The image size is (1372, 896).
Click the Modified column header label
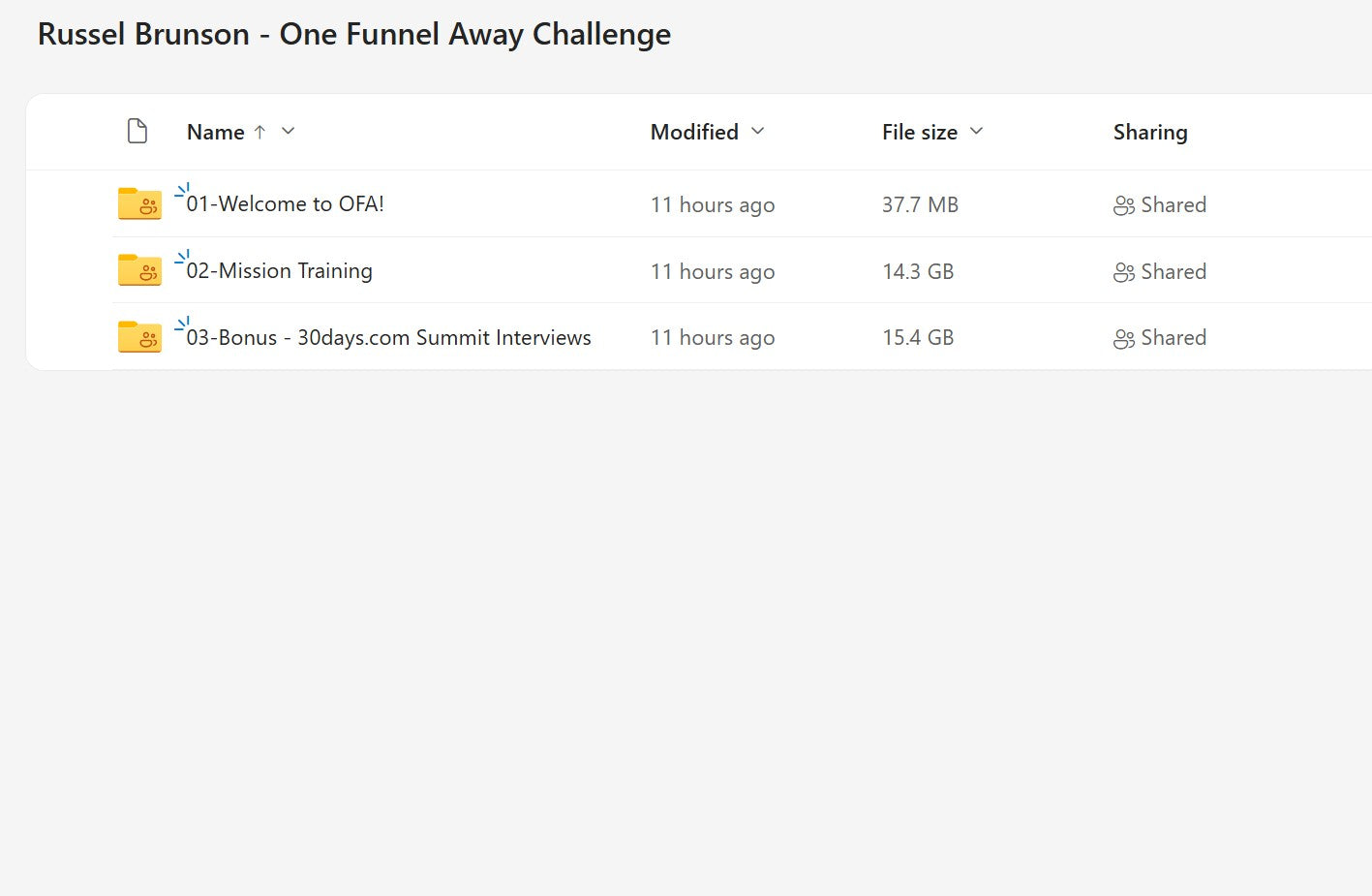coord(693,132)
